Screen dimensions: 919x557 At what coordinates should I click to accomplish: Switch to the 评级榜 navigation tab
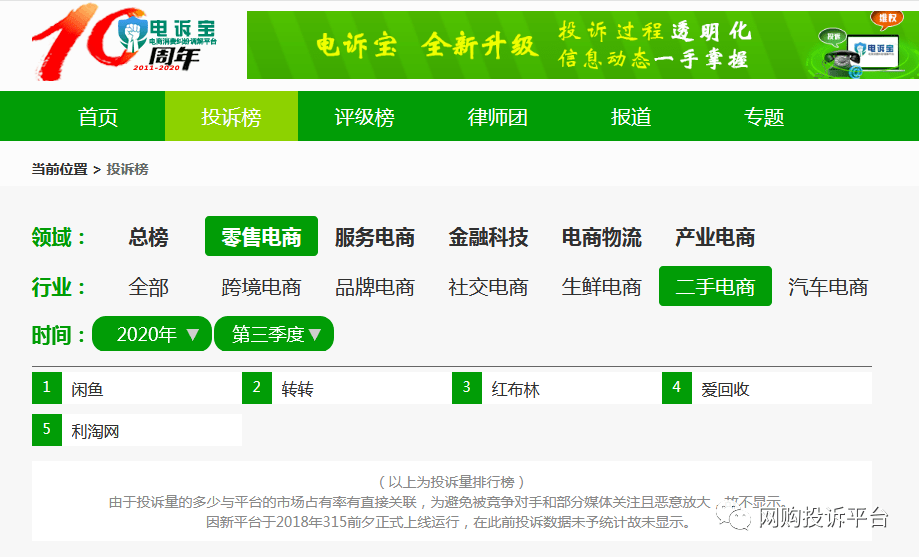pos(365,117)
